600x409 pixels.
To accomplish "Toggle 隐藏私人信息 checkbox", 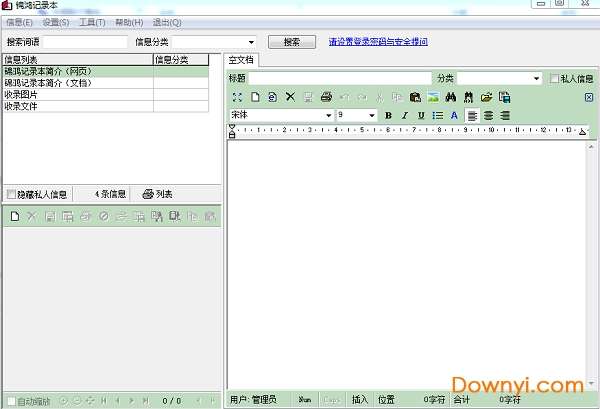I will [x=11, y=194].
